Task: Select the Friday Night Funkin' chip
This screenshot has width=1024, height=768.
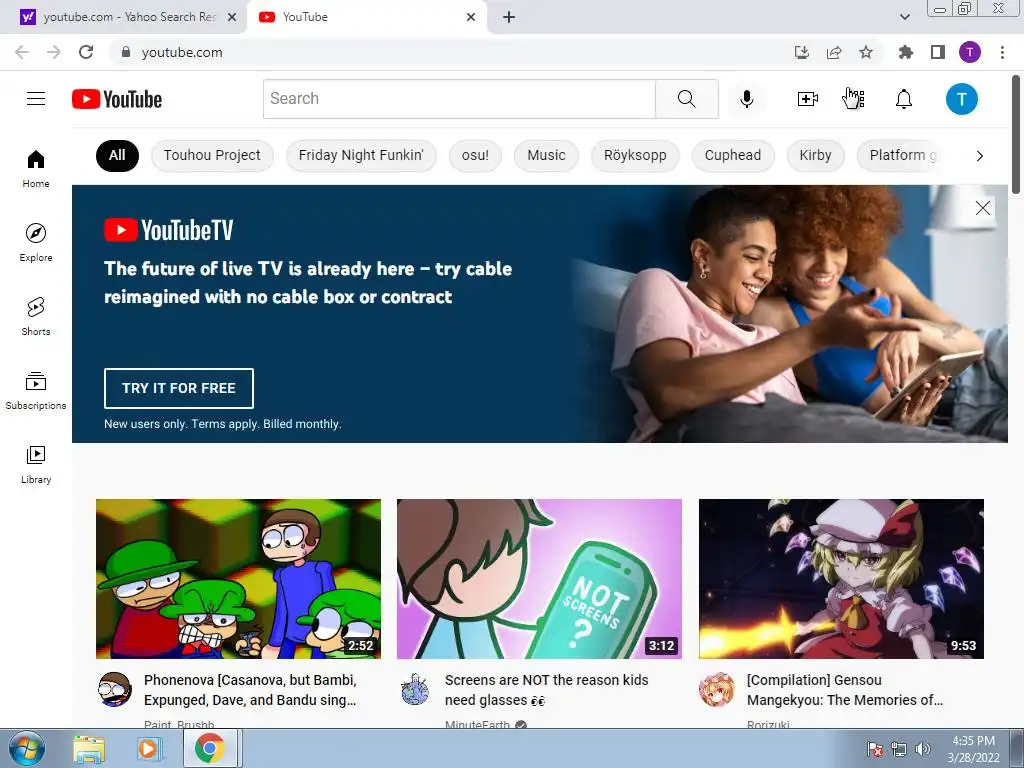Action: point(361,155)
